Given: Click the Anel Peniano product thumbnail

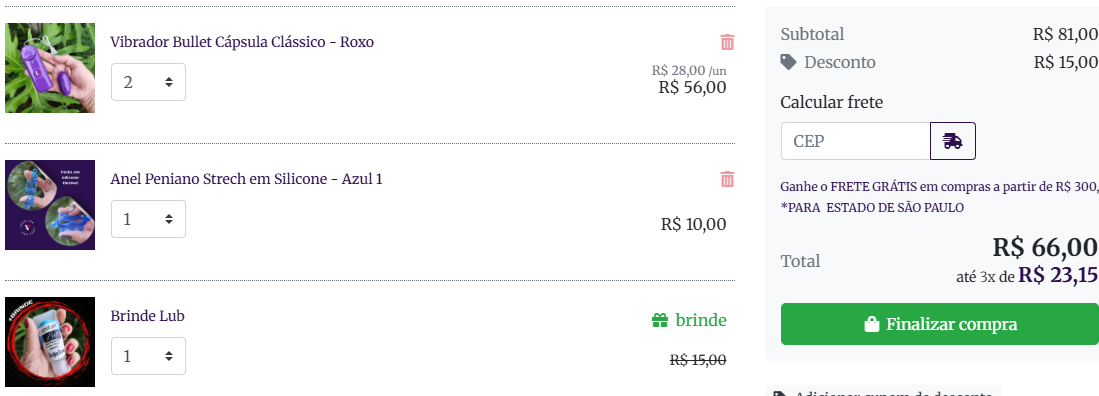Looking at the screenshot, I should (50, 205).
